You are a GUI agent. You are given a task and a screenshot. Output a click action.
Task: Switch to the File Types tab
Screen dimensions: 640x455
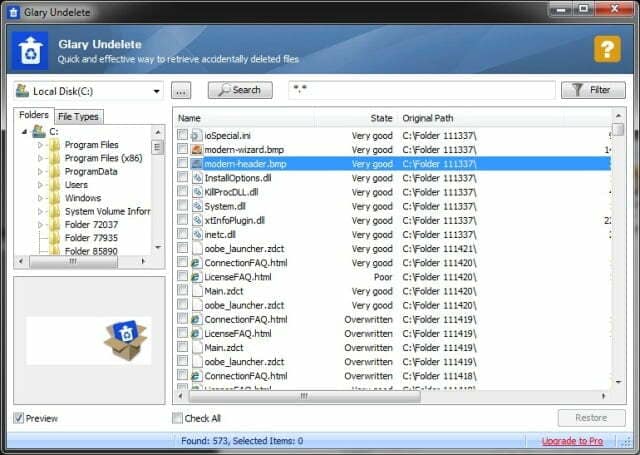pos(77,117)
